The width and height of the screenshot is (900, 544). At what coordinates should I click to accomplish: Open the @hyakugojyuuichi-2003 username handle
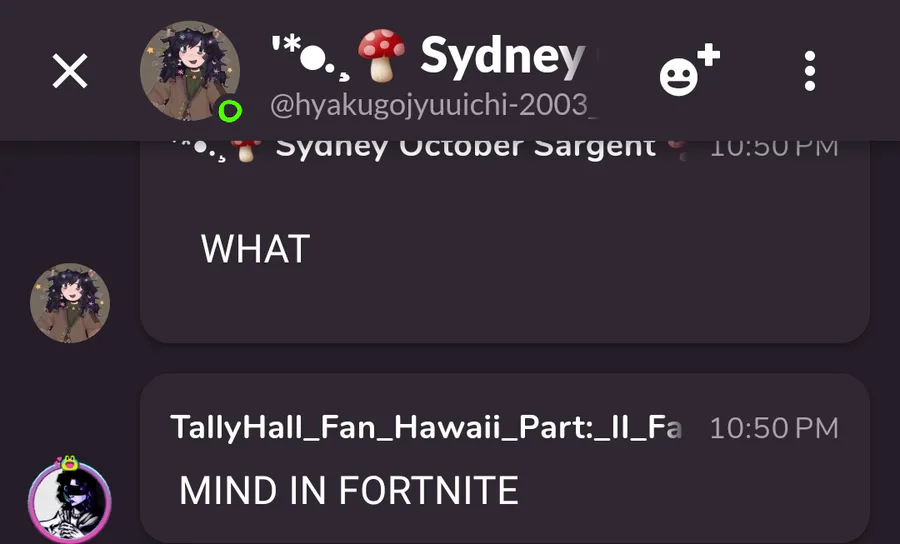(x=435, y=106)
